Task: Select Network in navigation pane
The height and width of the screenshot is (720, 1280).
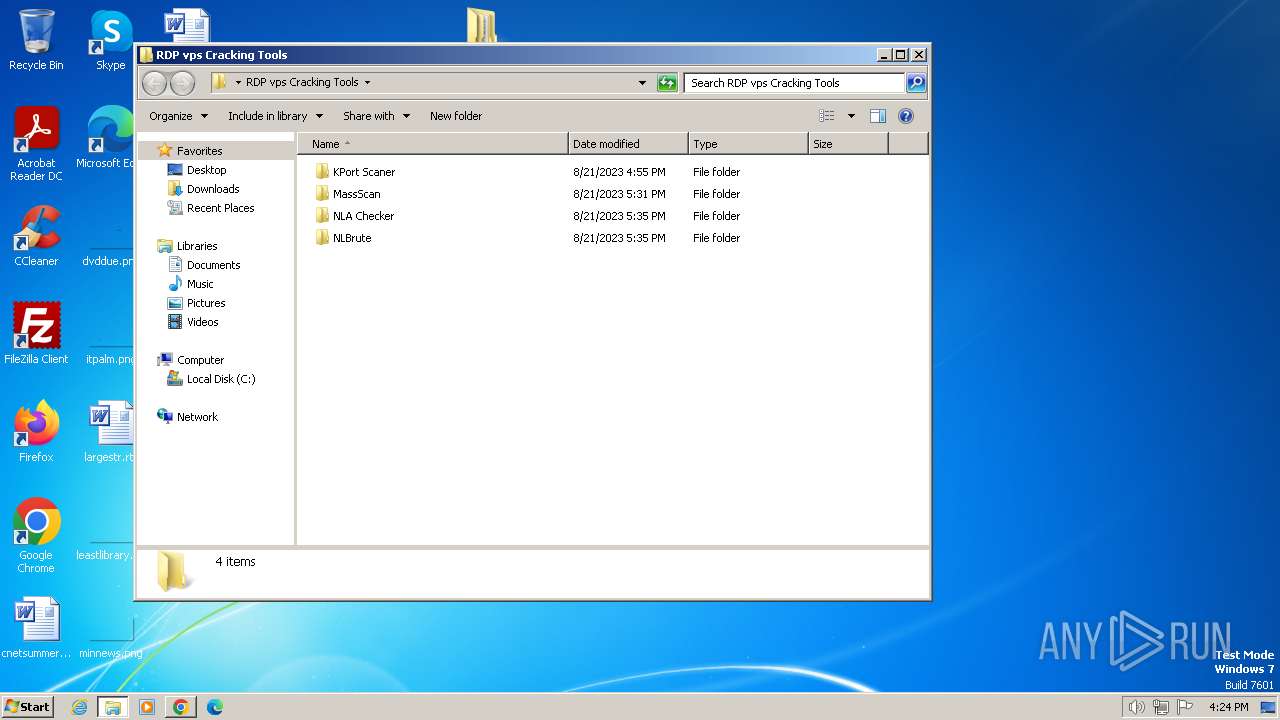Action: point(197,417)
